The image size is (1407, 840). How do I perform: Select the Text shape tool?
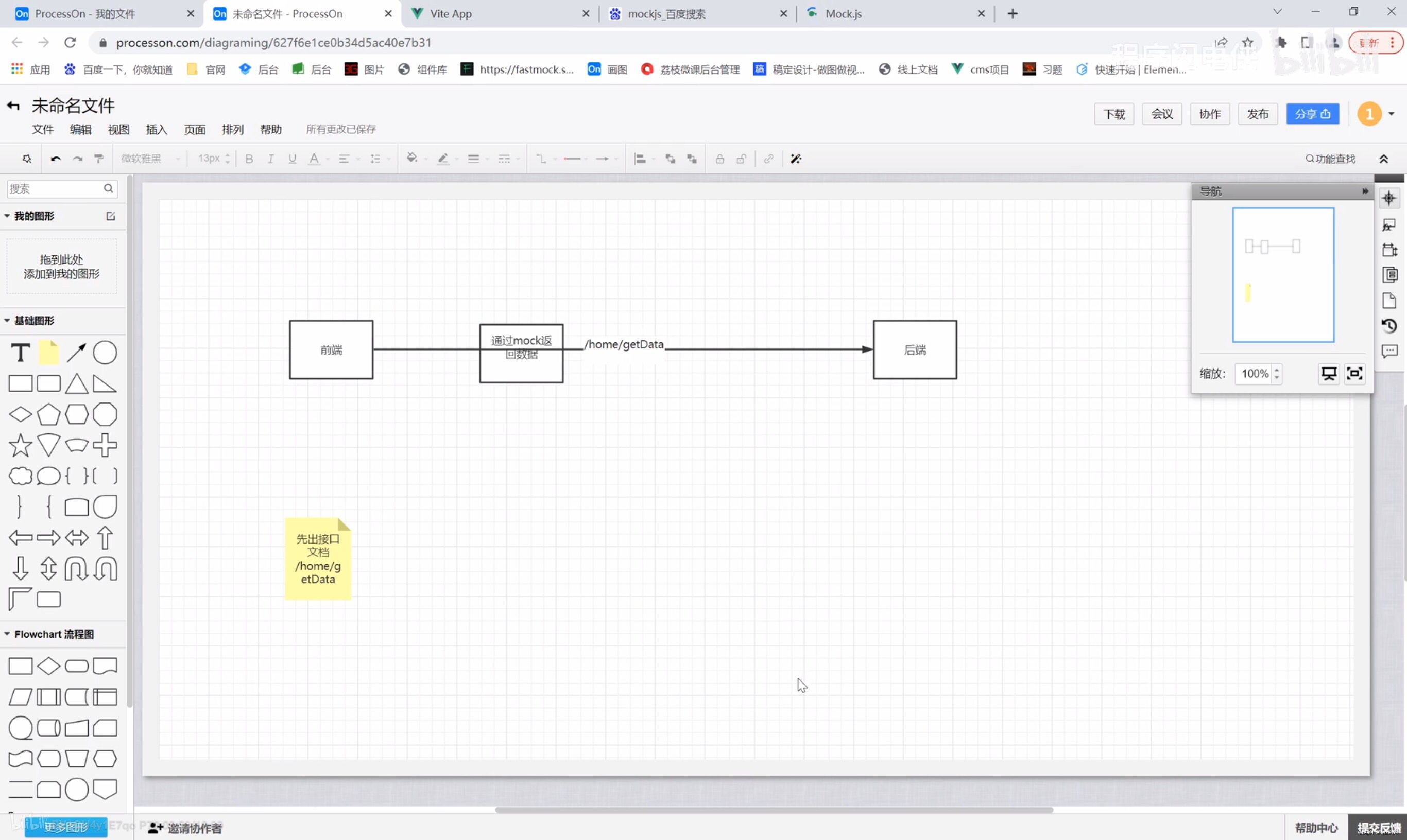click(21, 353)
